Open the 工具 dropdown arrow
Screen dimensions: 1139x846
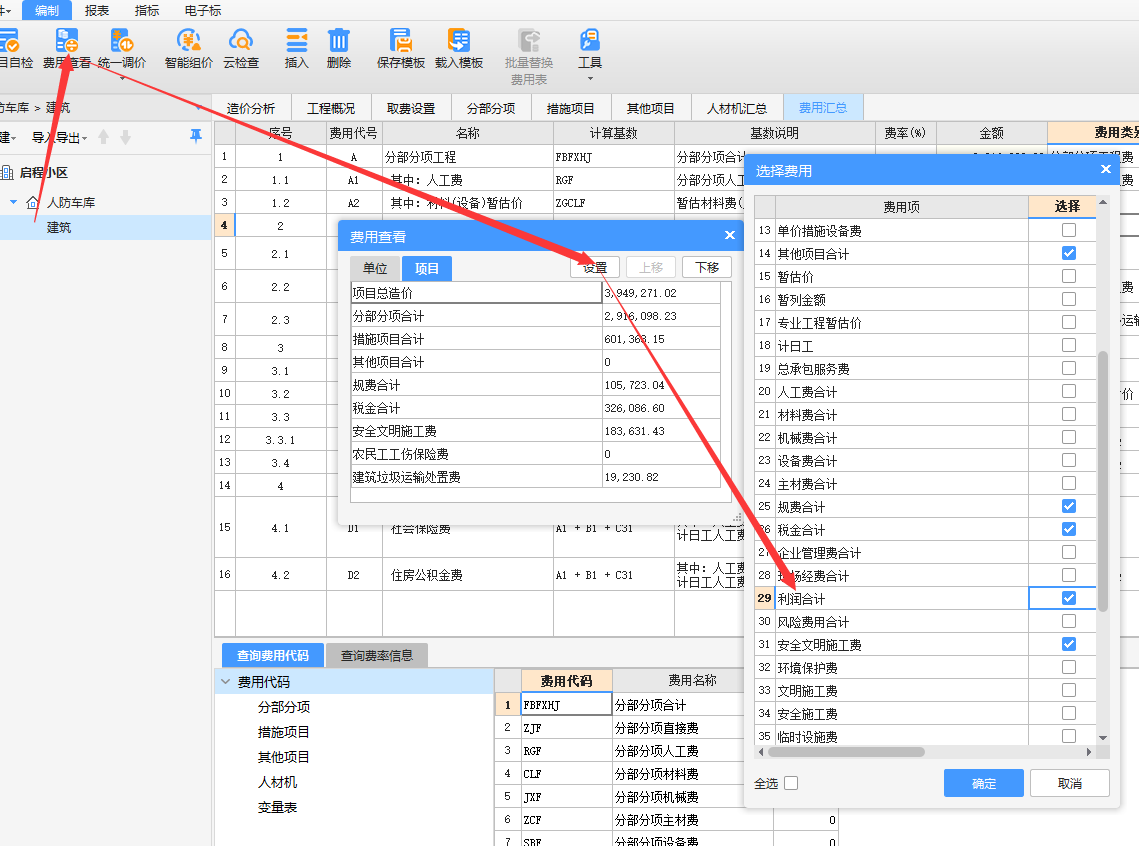pyautogui.click(x=590, y=78)
